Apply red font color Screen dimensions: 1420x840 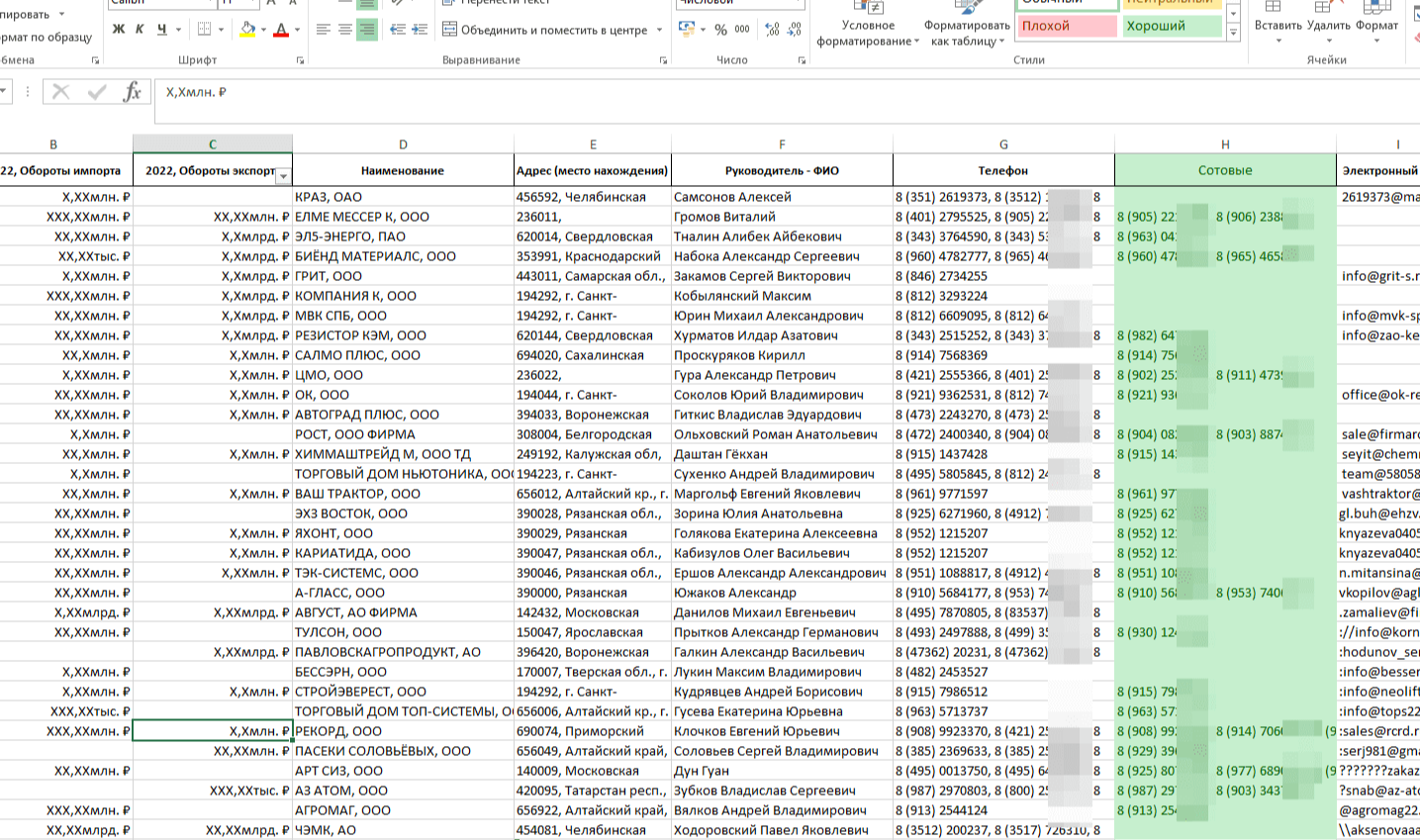281,30
